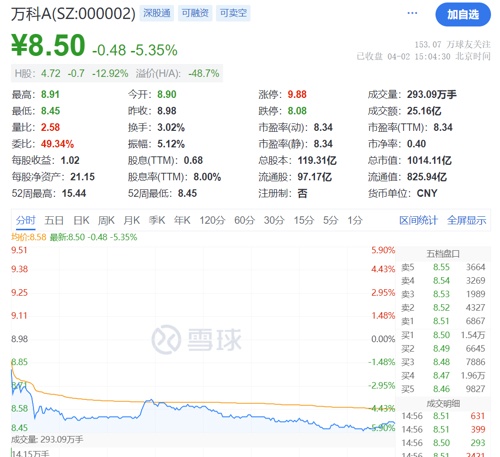Switch to the 5分 interval tab
The width and height of the screenshot is (500, 457).
[330, 220]
